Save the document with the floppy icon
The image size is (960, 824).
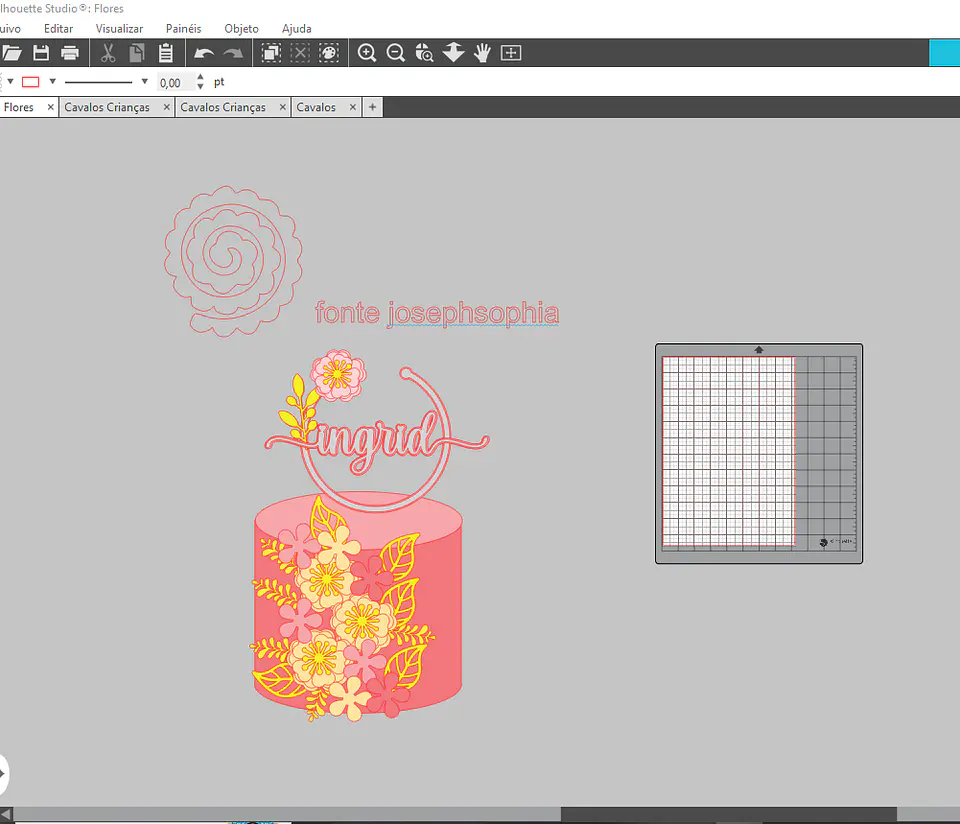click(x=41, y=53)
